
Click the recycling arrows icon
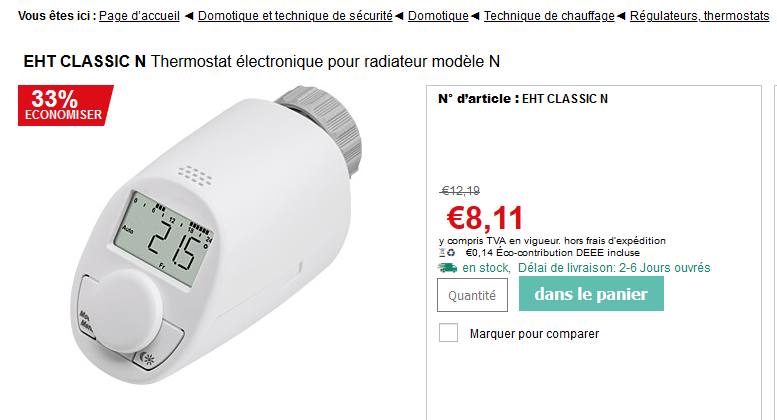(x=452, y=254)
